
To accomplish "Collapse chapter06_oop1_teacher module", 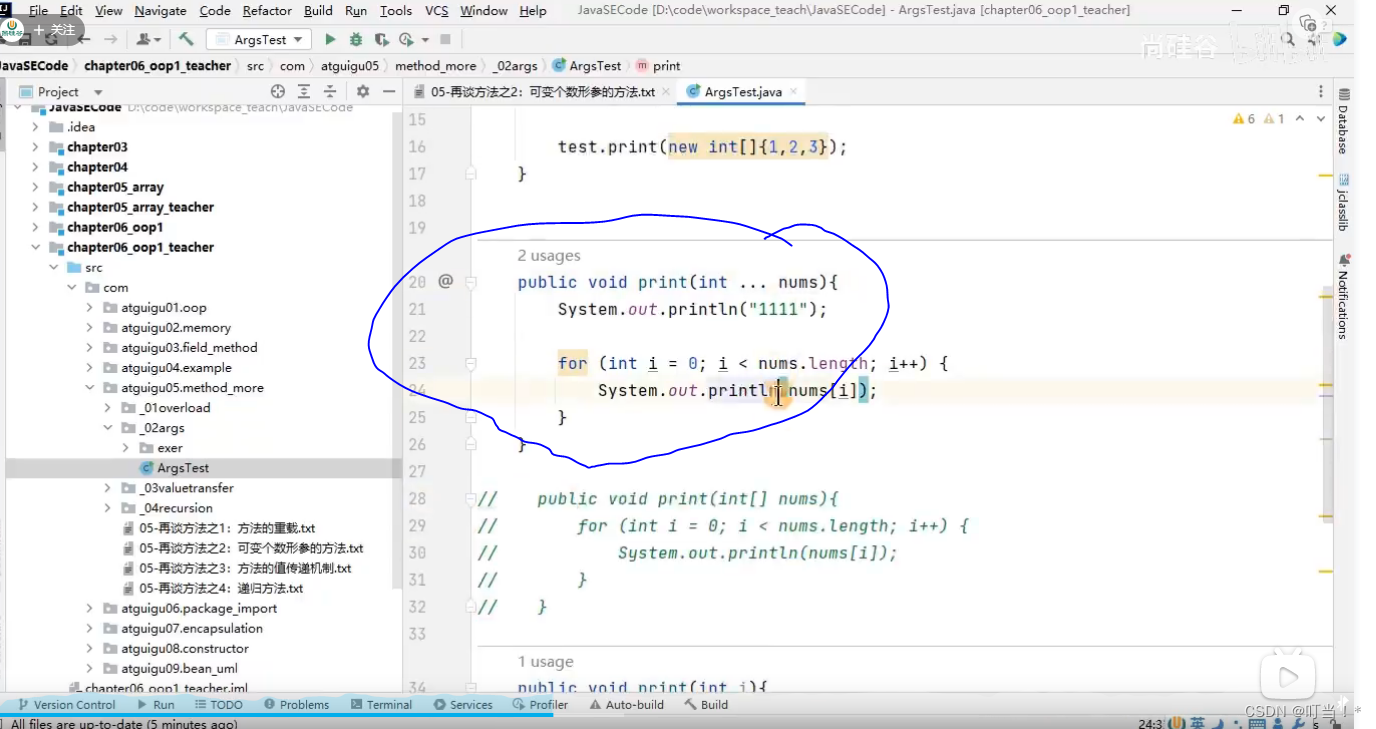I will point(36,247).
